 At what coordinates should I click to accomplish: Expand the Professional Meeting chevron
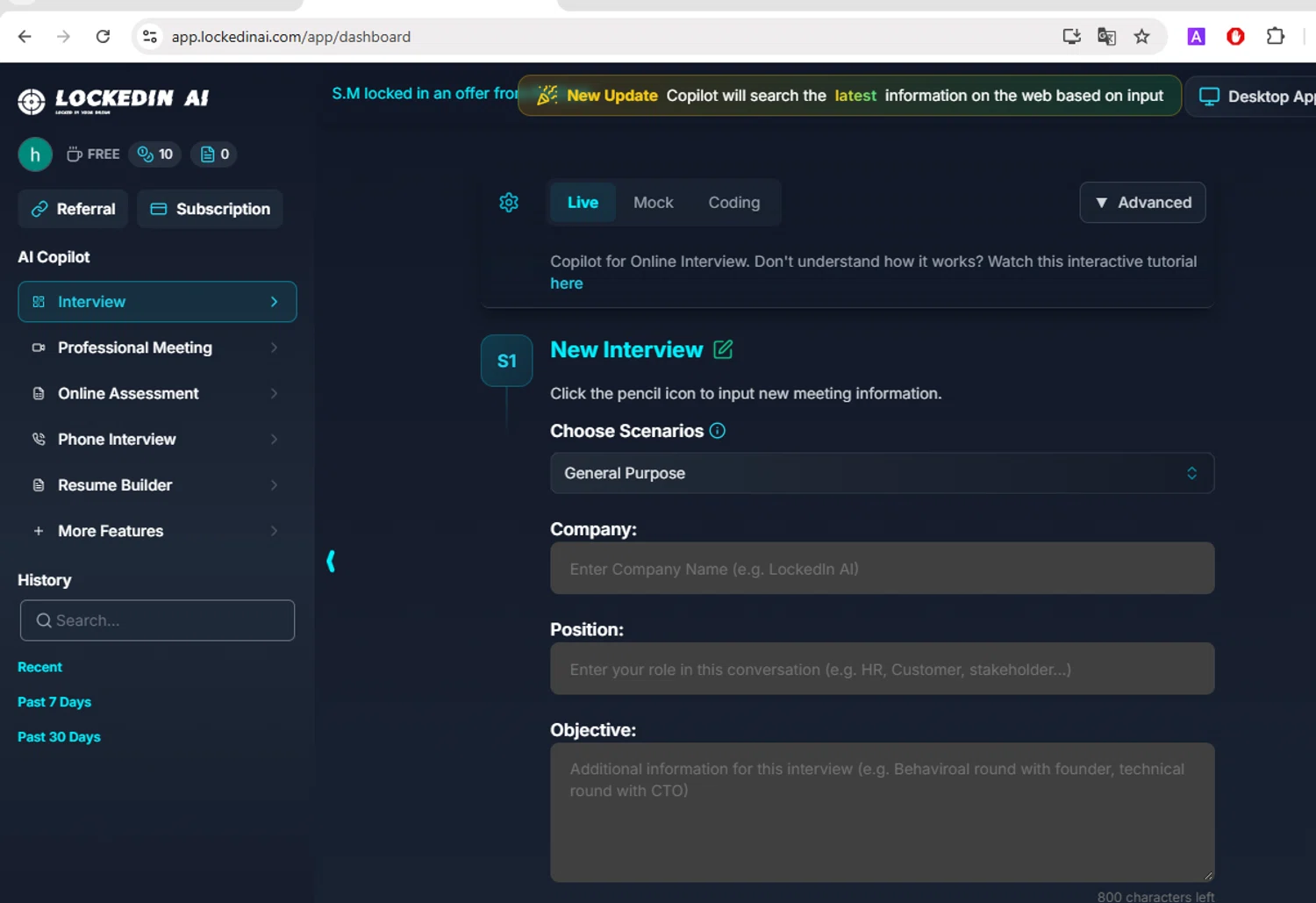coord(275,348)
